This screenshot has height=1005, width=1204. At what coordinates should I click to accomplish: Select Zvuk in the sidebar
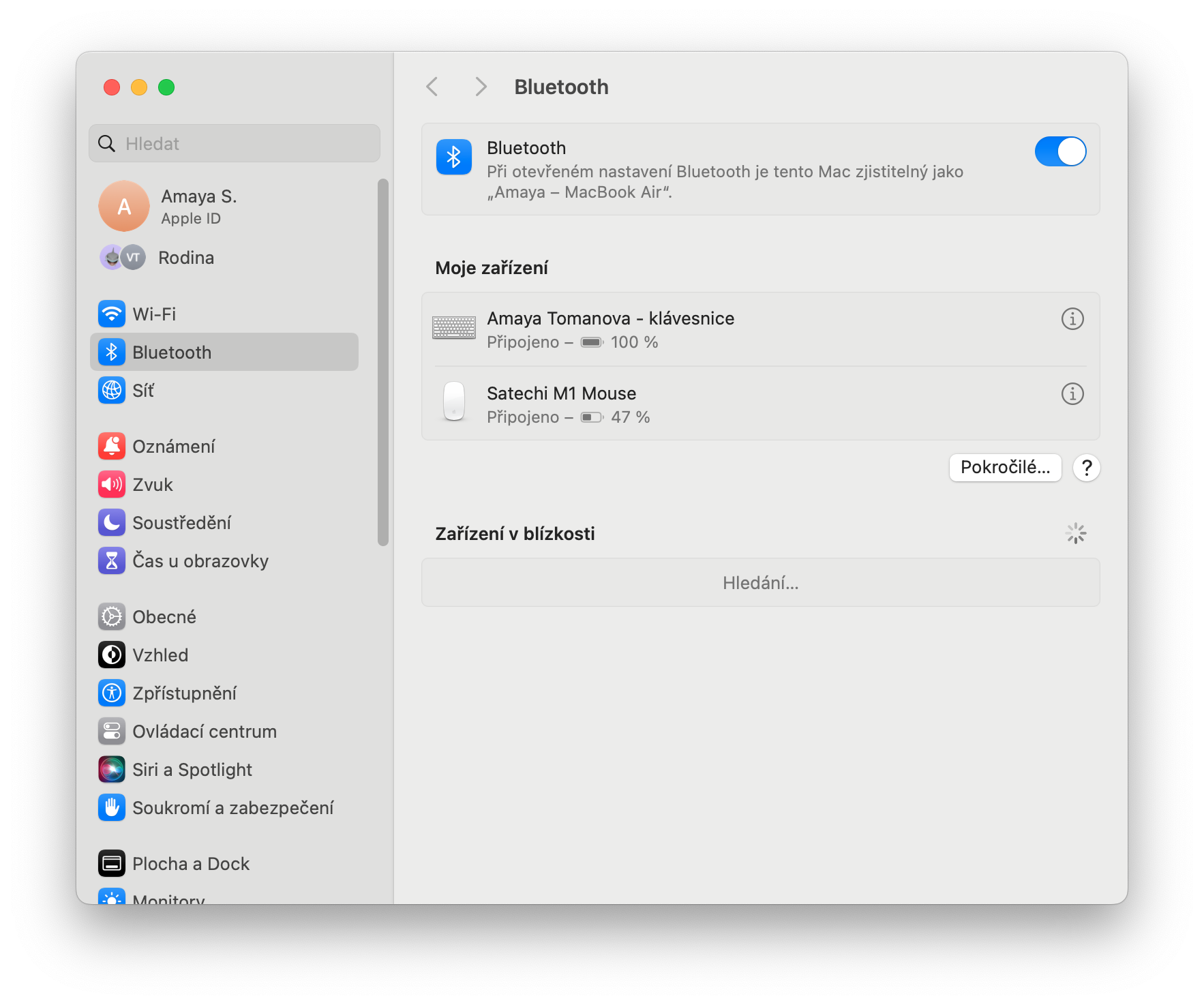(x=224, y=485)
